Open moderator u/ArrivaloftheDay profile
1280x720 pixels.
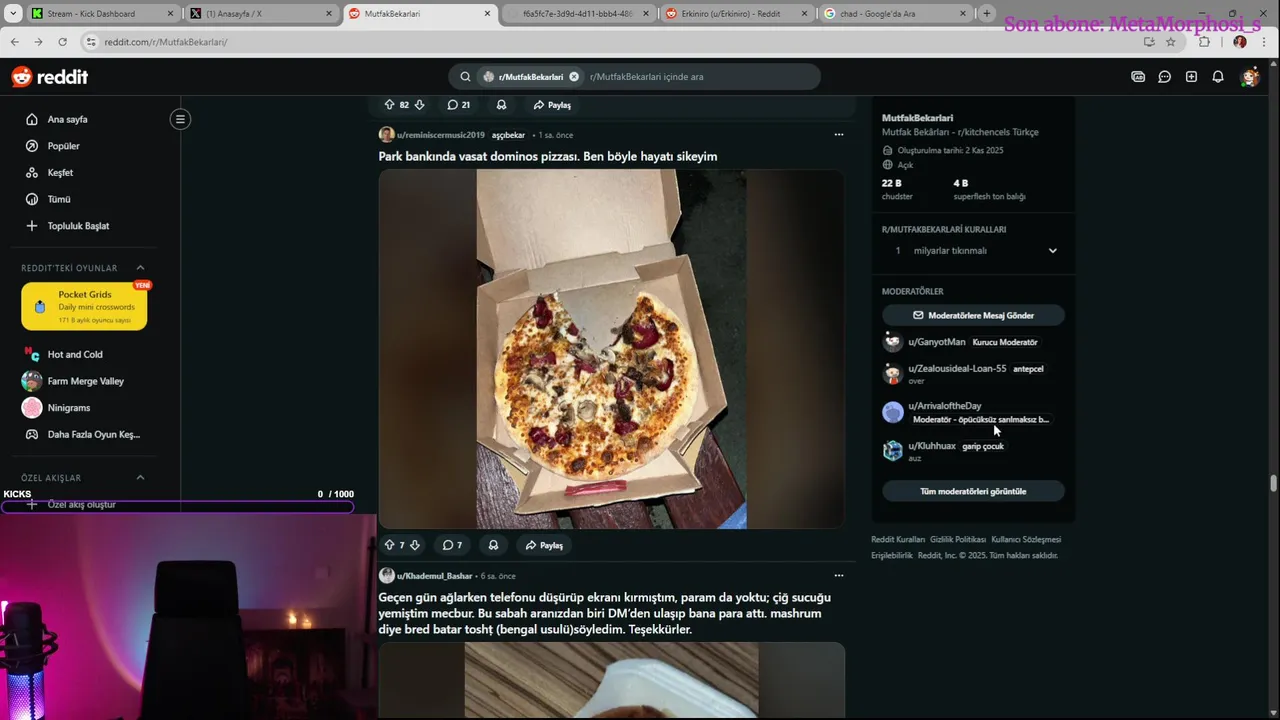pyautogui.click(x=945, y=406)
